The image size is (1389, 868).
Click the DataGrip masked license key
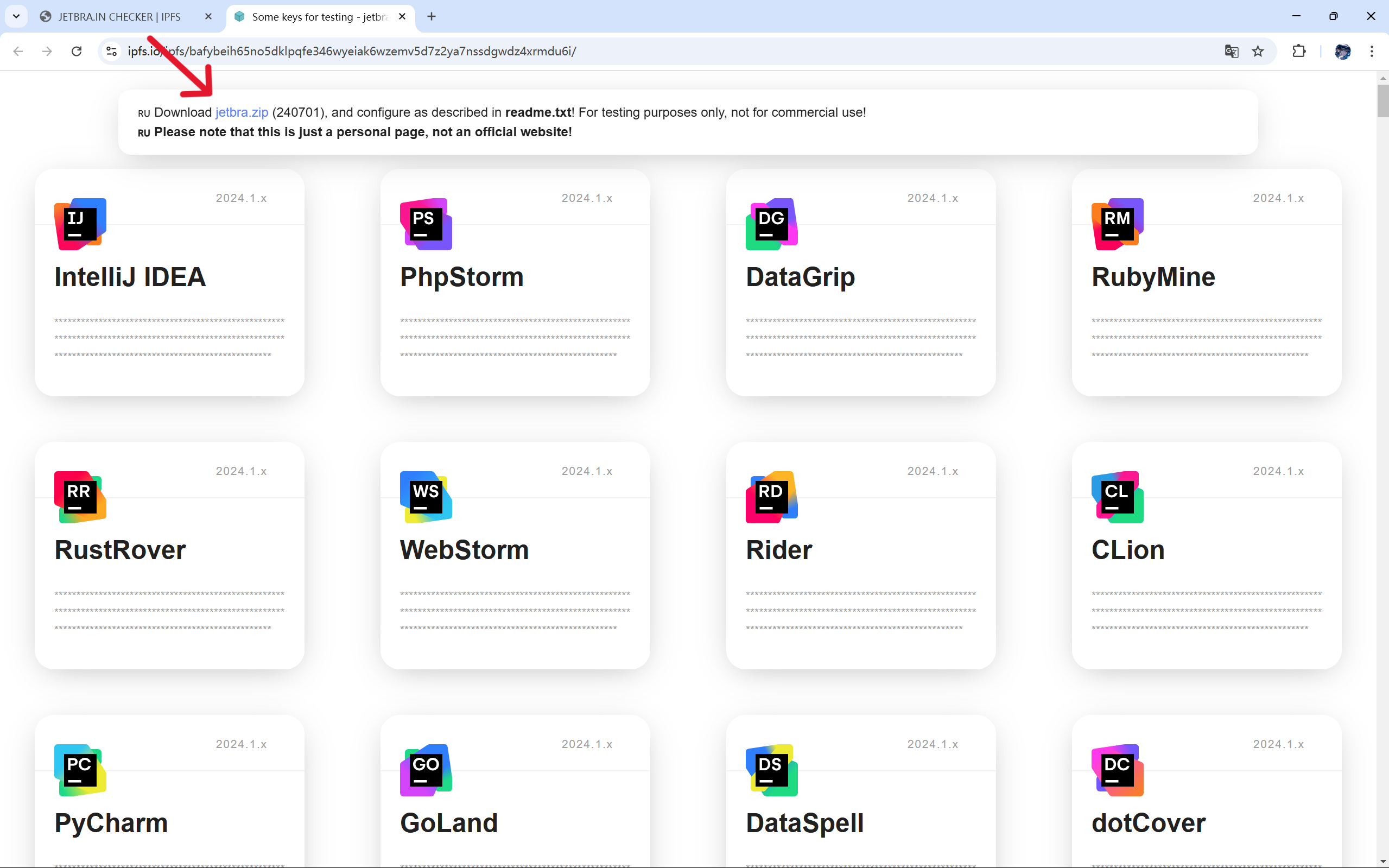(860, 338)
